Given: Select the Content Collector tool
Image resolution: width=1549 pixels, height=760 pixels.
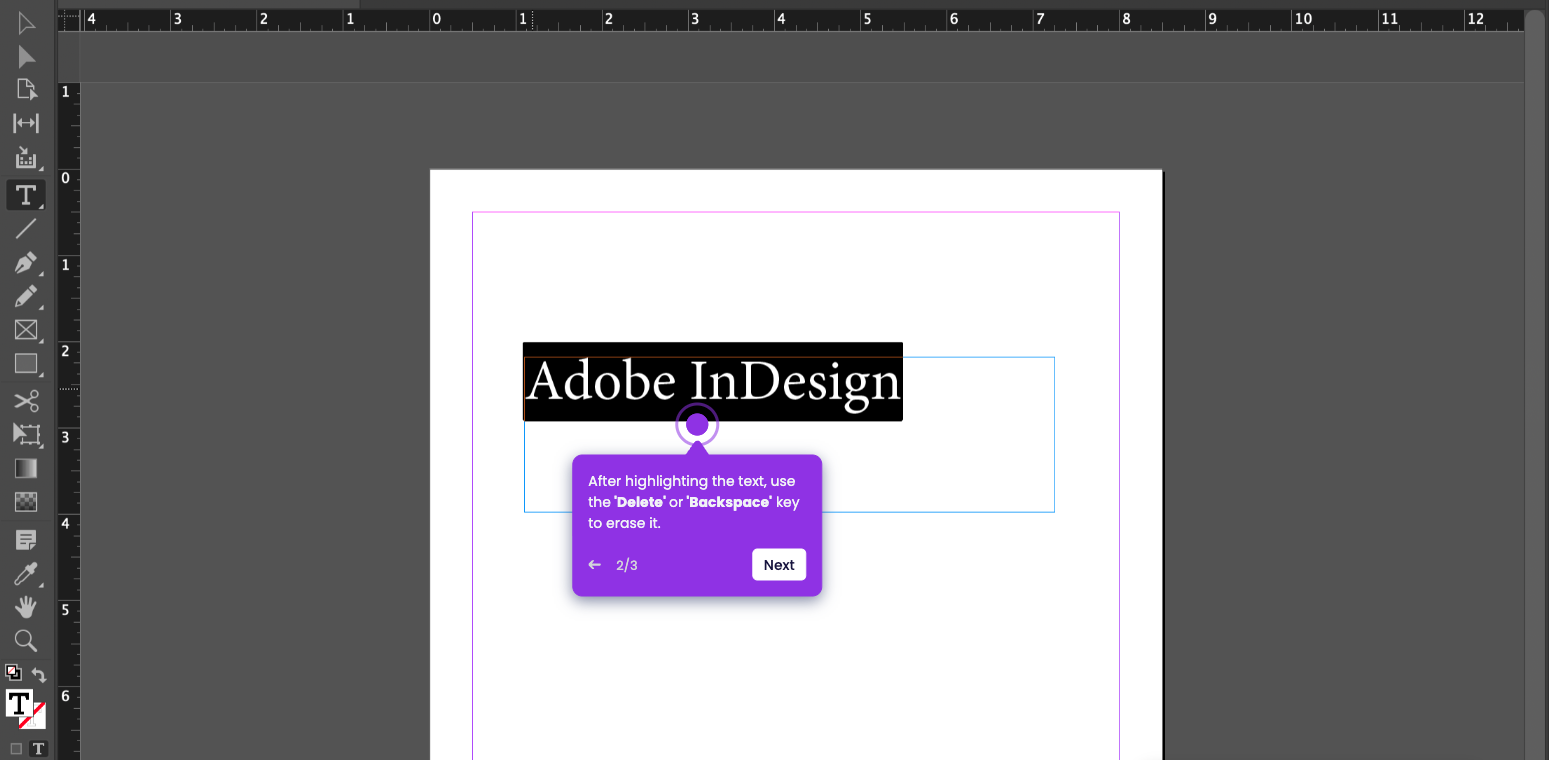Looking at the screenshot, I should click(26, 158).
